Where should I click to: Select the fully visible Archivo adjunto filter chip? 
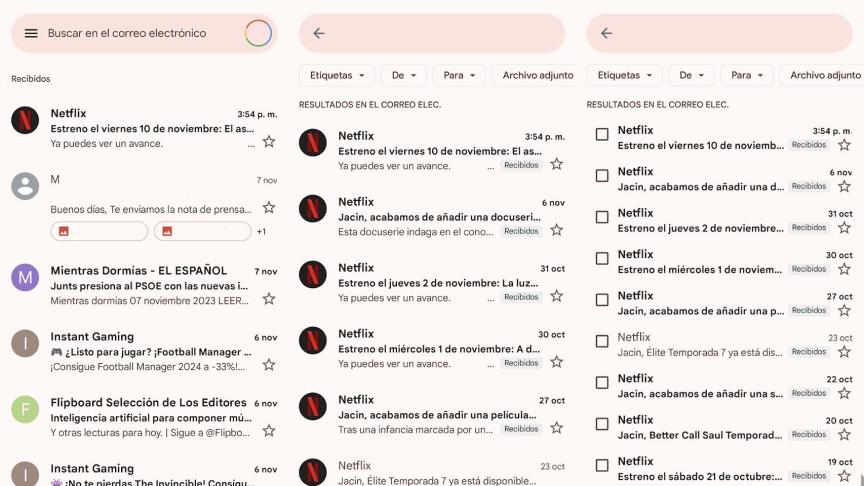coord(537,75)
